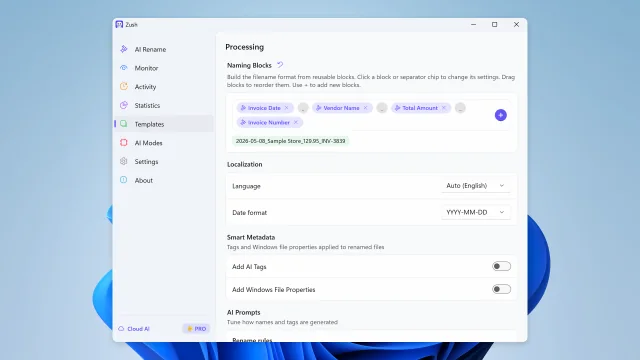Remove the Vendor Name block
Screen dimensions: 640x360
pyautogui.click(x=365, y=108)
